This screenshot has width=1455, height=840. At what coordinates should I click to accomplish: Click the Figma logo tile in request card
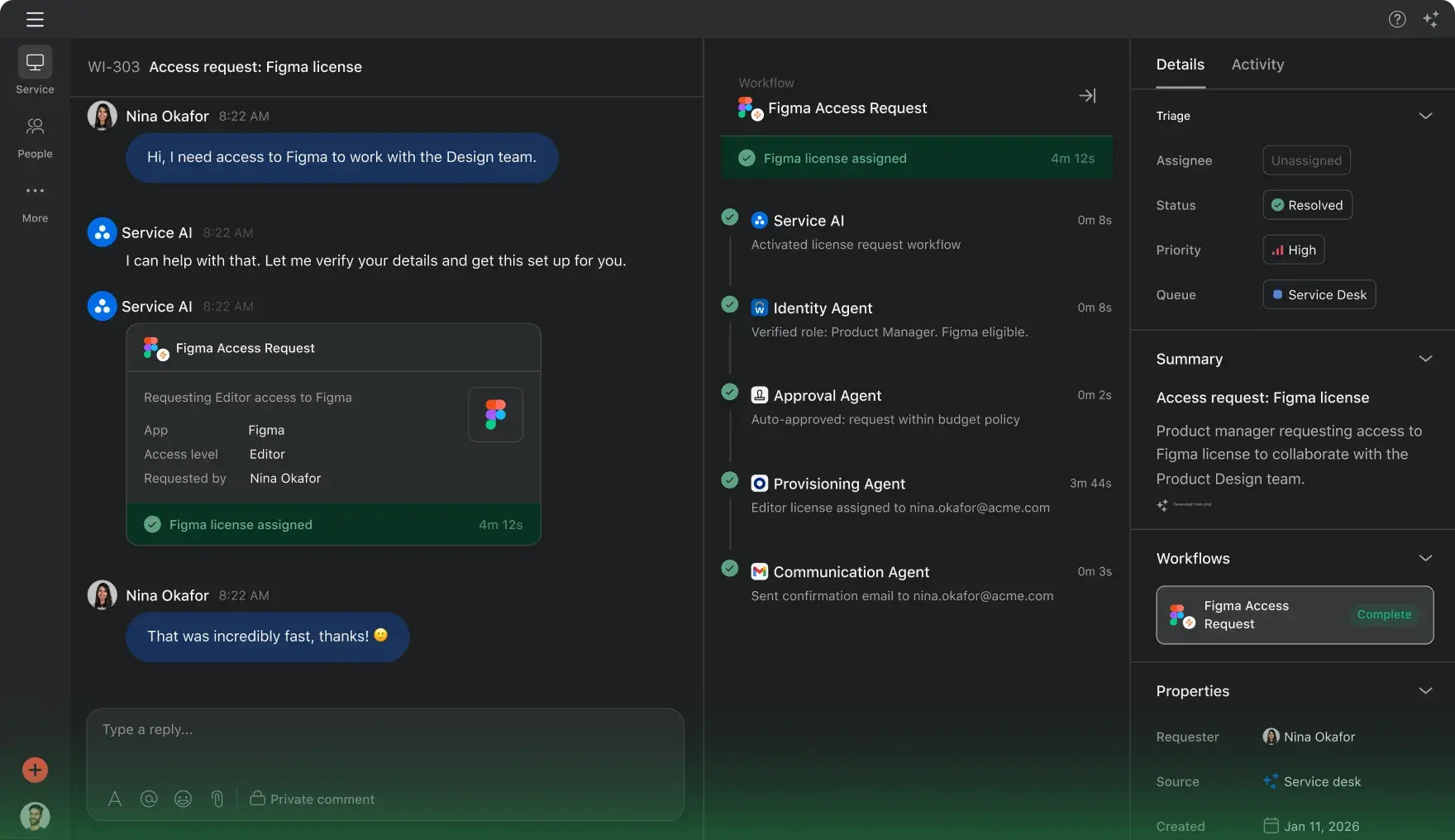[x=495, y=414]
